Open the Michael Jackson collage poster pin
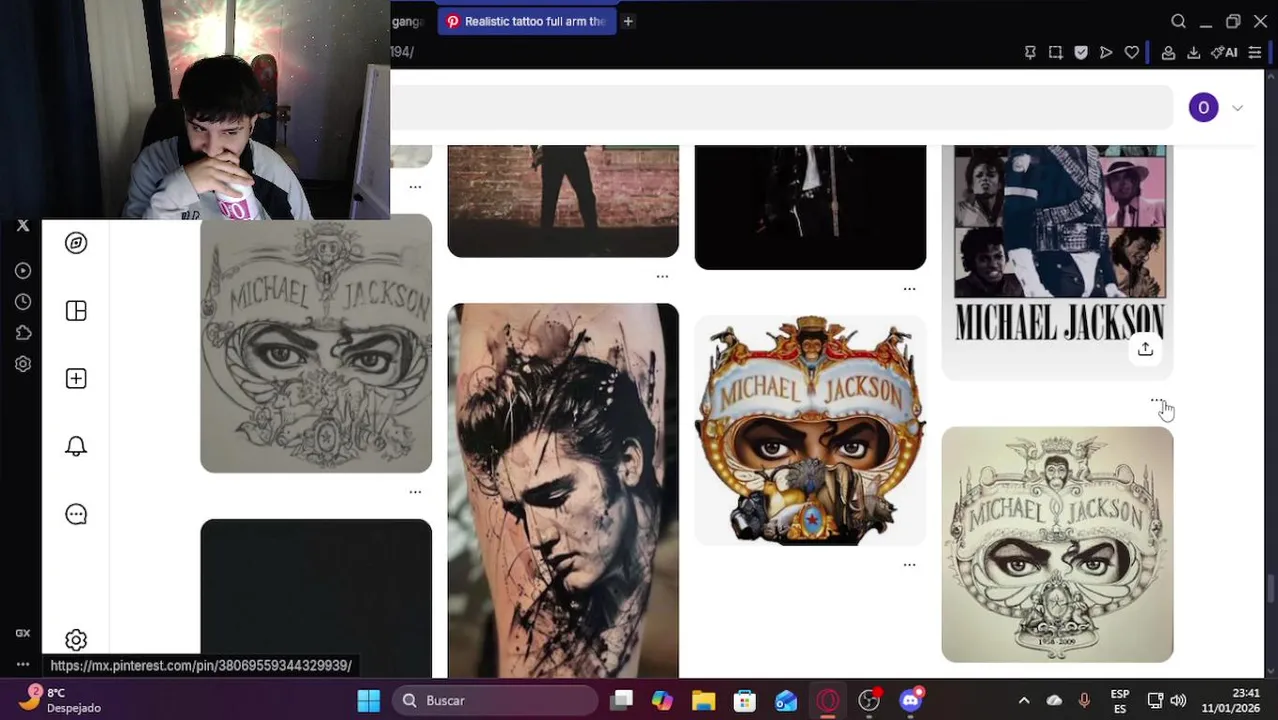This screenshot has height=720, width=1278. coord(1057,262)
